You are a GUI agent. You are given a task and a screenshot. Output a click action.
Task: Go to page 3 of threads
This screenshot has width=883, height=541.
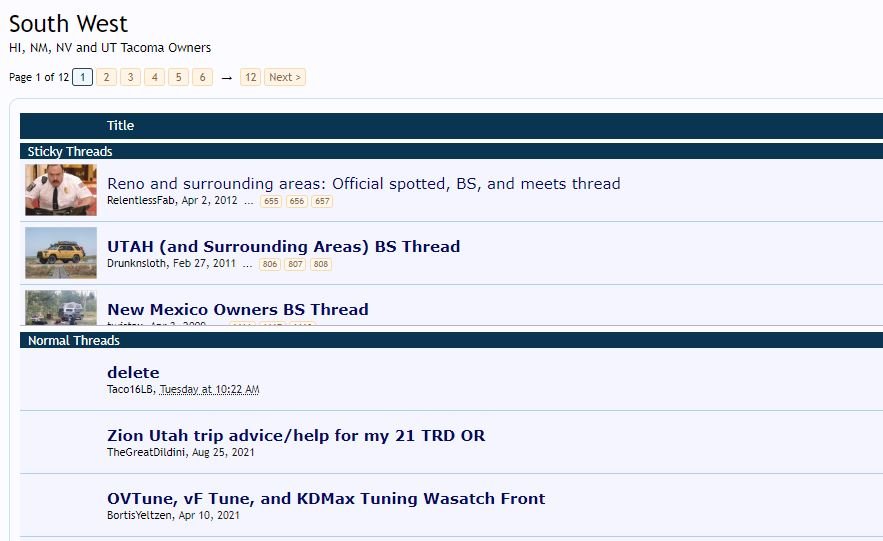coord(130,77)
